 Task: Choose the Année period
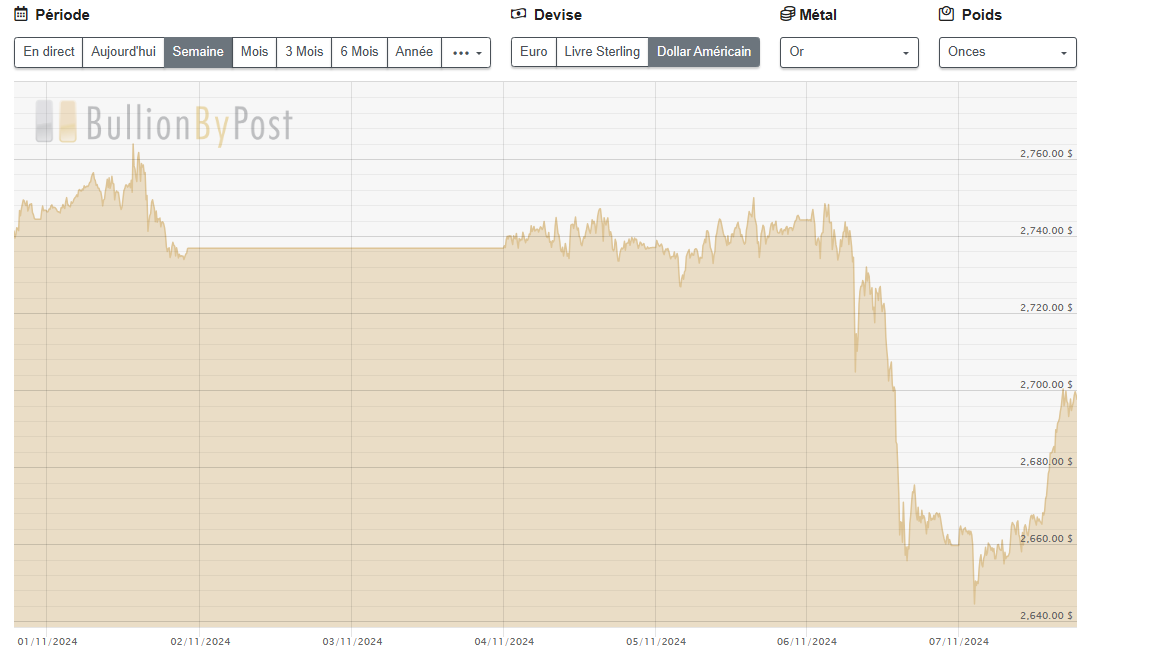pos(414,52)
